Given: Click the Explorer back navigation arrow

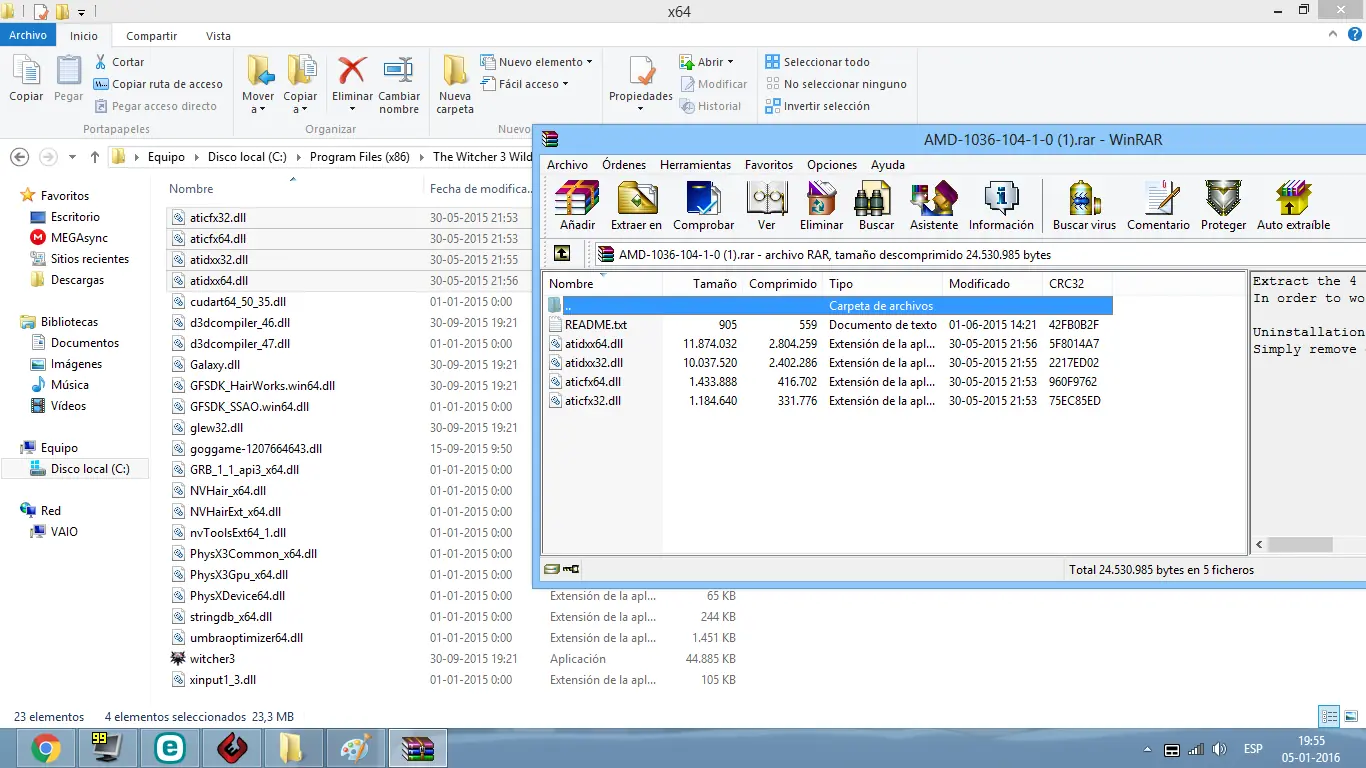Looking at the screenshot, I should point(19,157).
